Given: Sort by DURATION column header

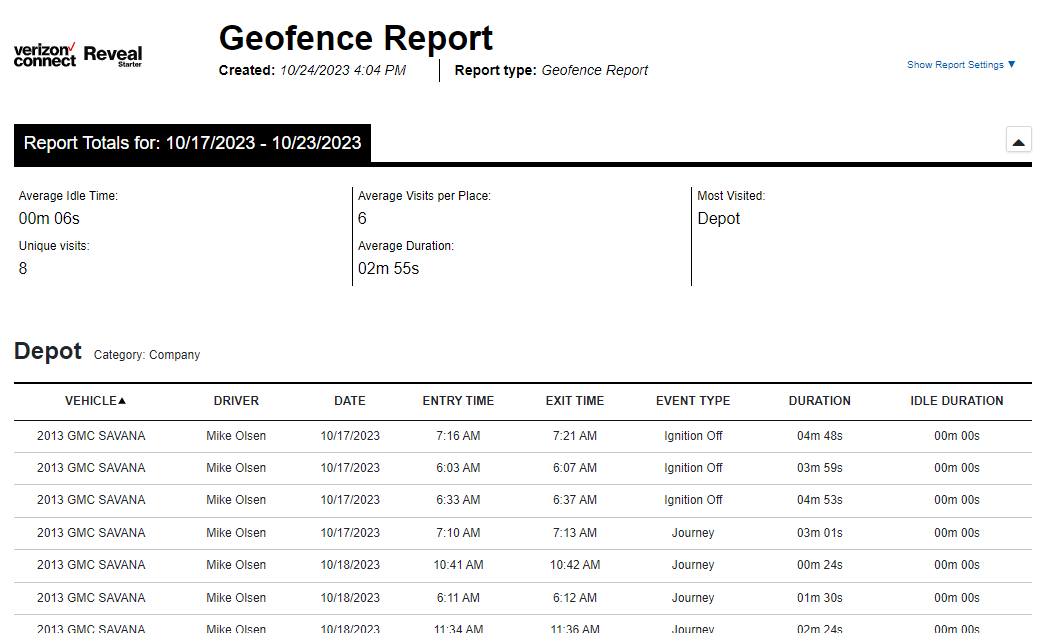Looking at the screenshot, I should click(x=819, y=401).
